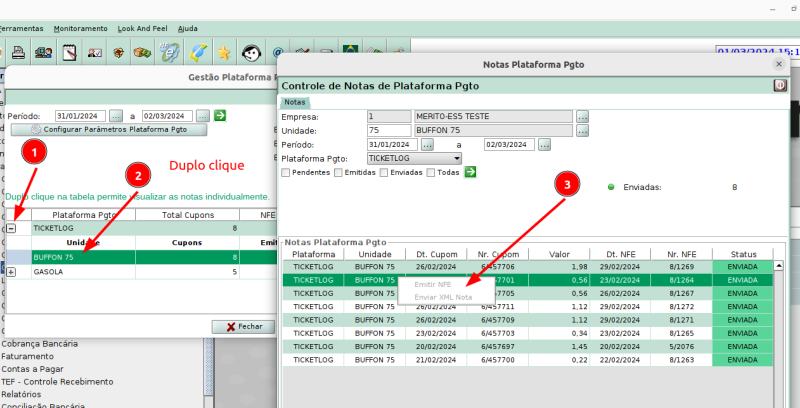
Task: Click the printer icon in the toolbar
Action: [18, 51]
